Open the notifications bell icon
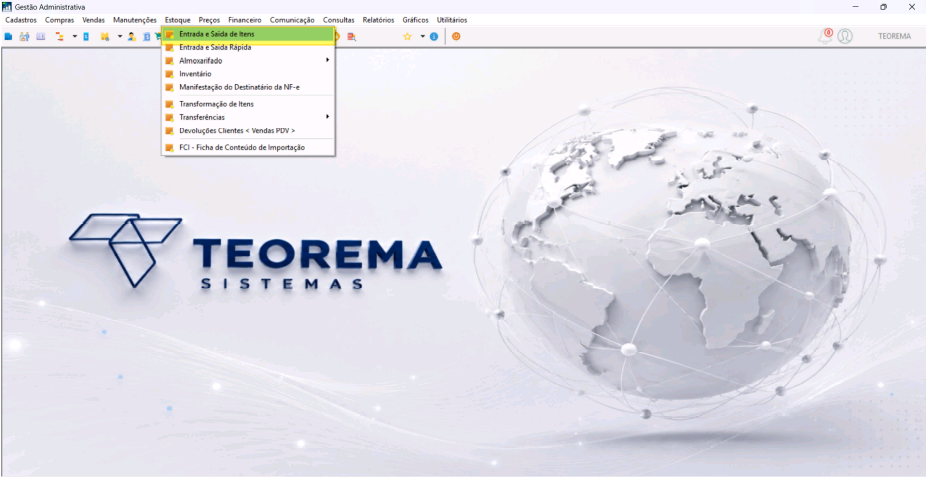This screenshot has width=926, height=477. (824, 36)
